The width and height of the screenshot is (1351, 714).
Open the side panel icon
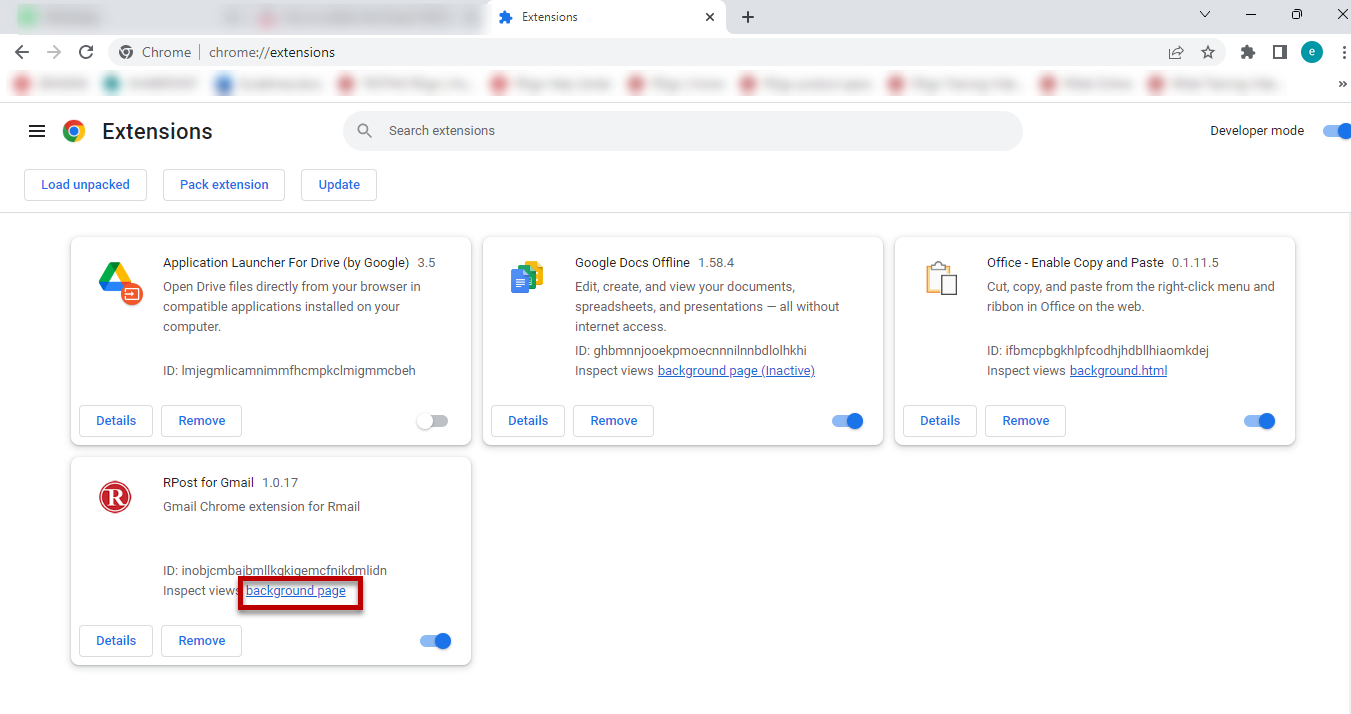pos(1279,52)
